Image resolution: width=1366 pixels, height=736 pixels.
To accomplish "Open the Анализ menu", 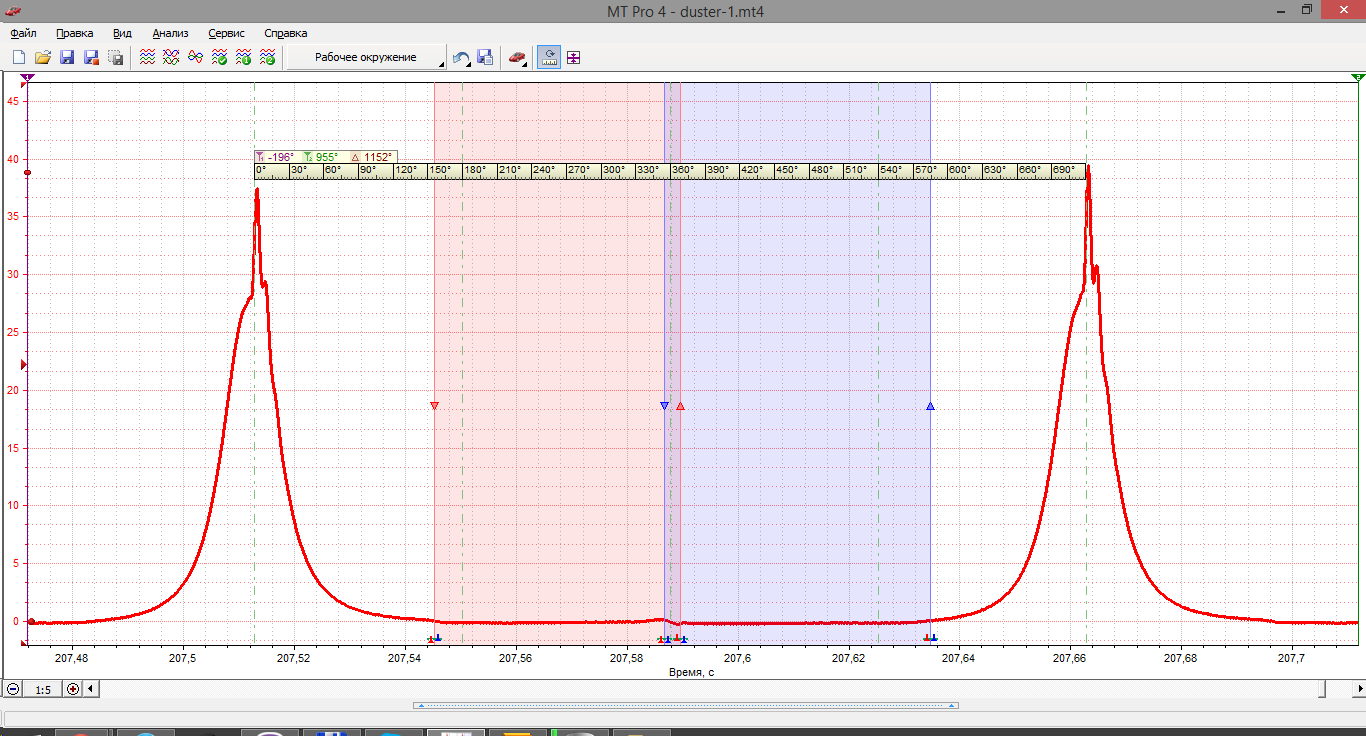I will [x=170, y=33].
